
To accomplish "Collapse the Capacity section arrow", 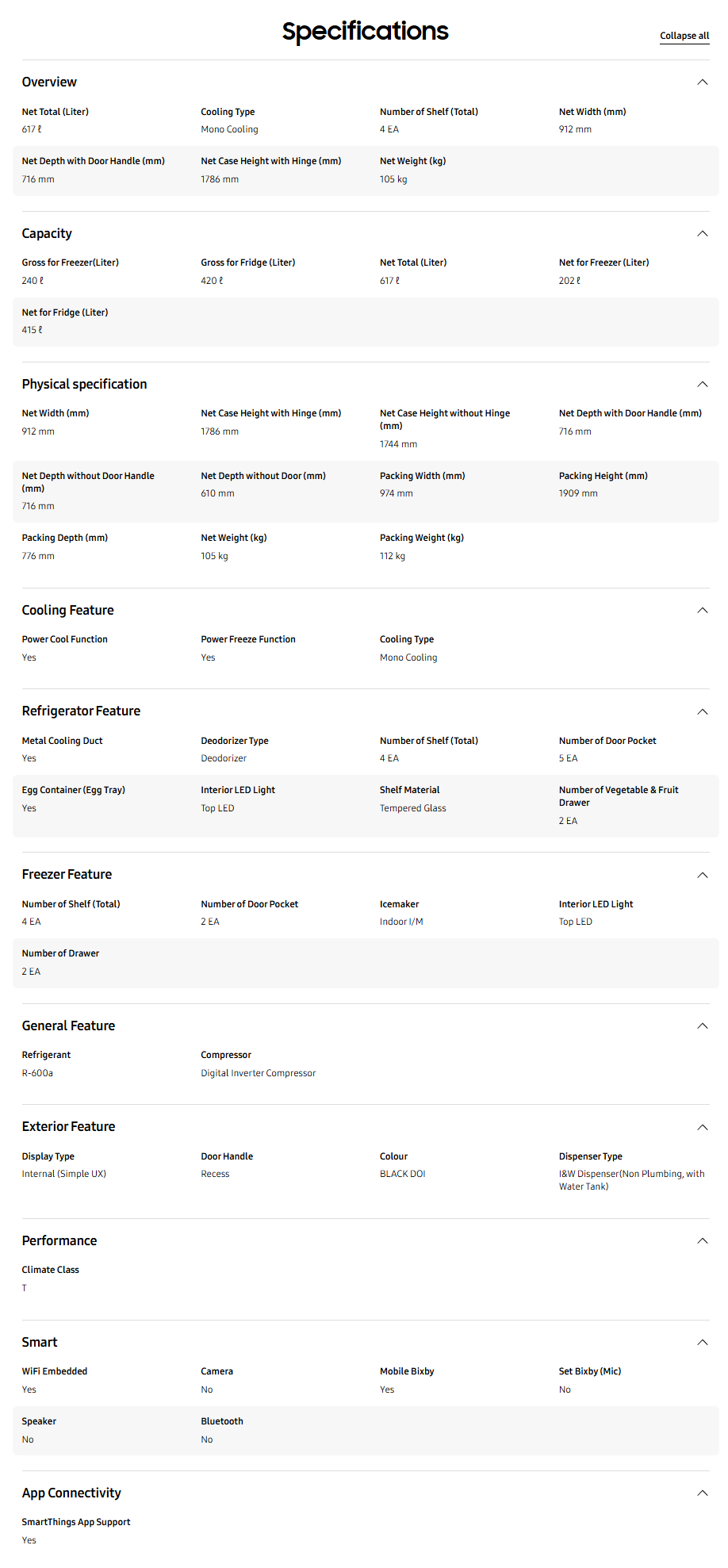I will (x=702, y=233).
